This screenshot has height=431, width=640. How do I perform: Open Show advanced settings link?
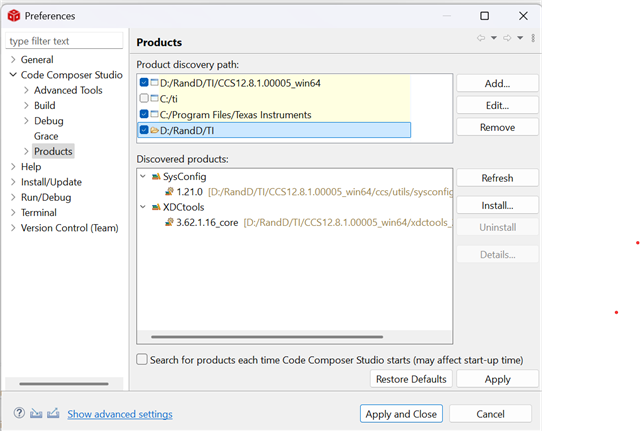coord(120,414)
